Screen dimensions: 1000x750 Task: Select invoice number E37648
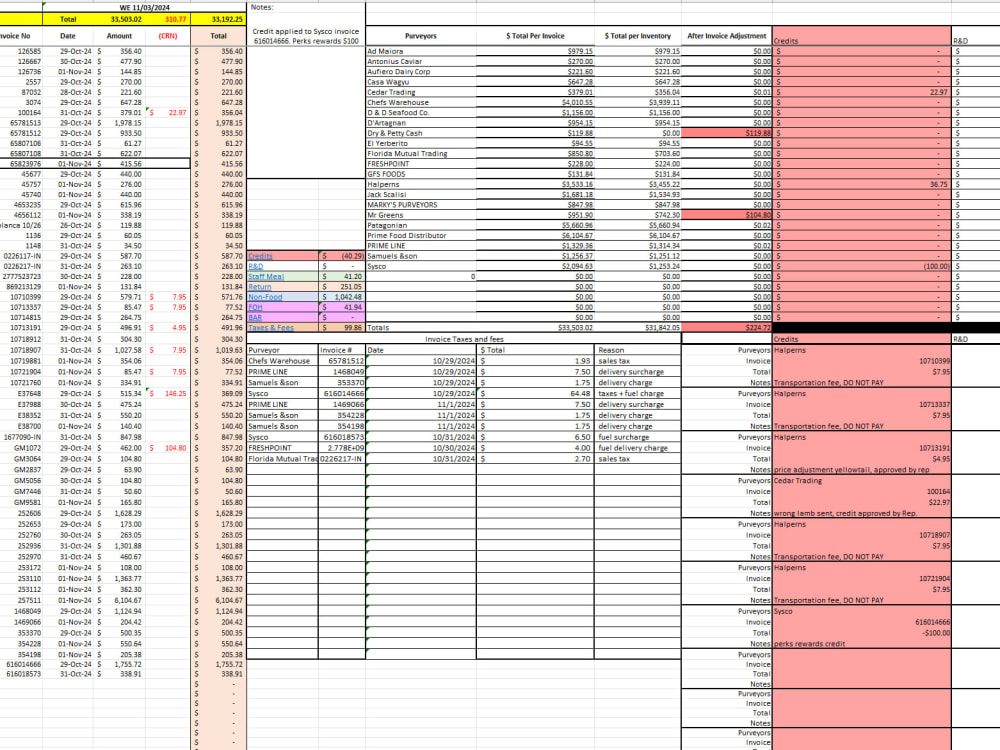29,393
